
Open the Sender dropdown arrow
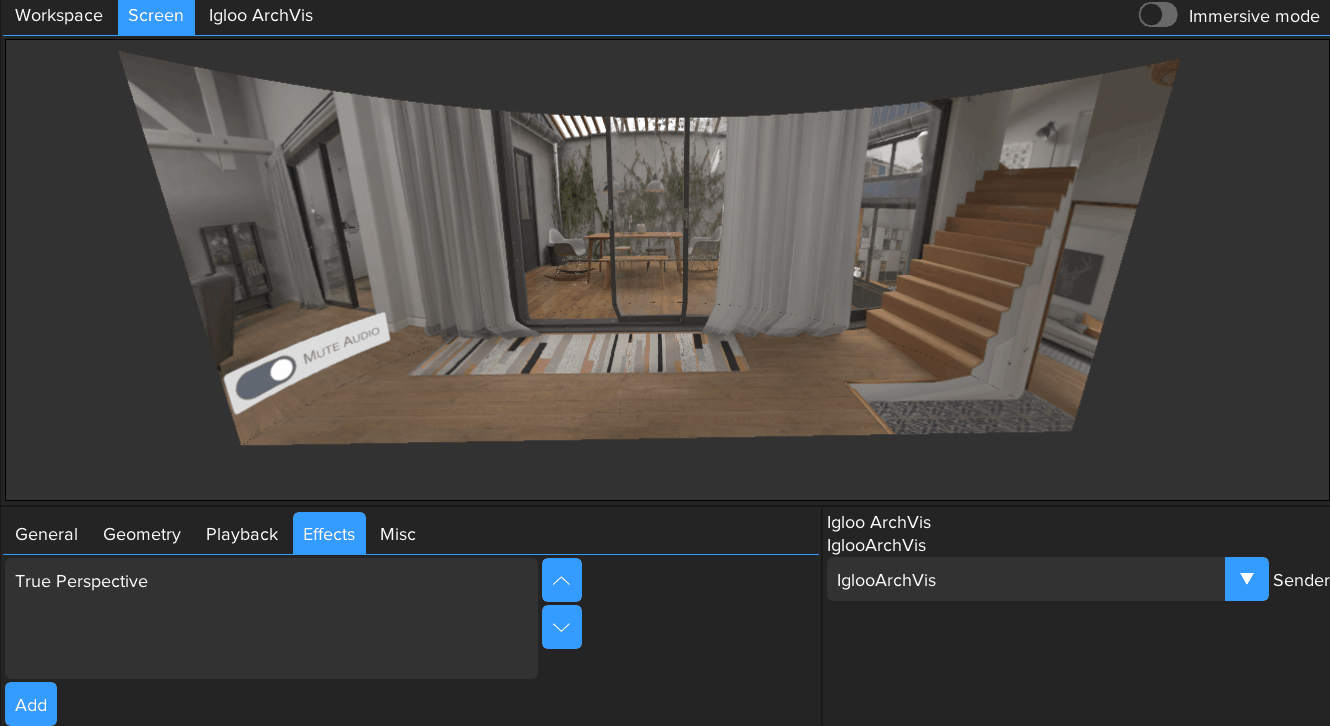coord(1246,579)
